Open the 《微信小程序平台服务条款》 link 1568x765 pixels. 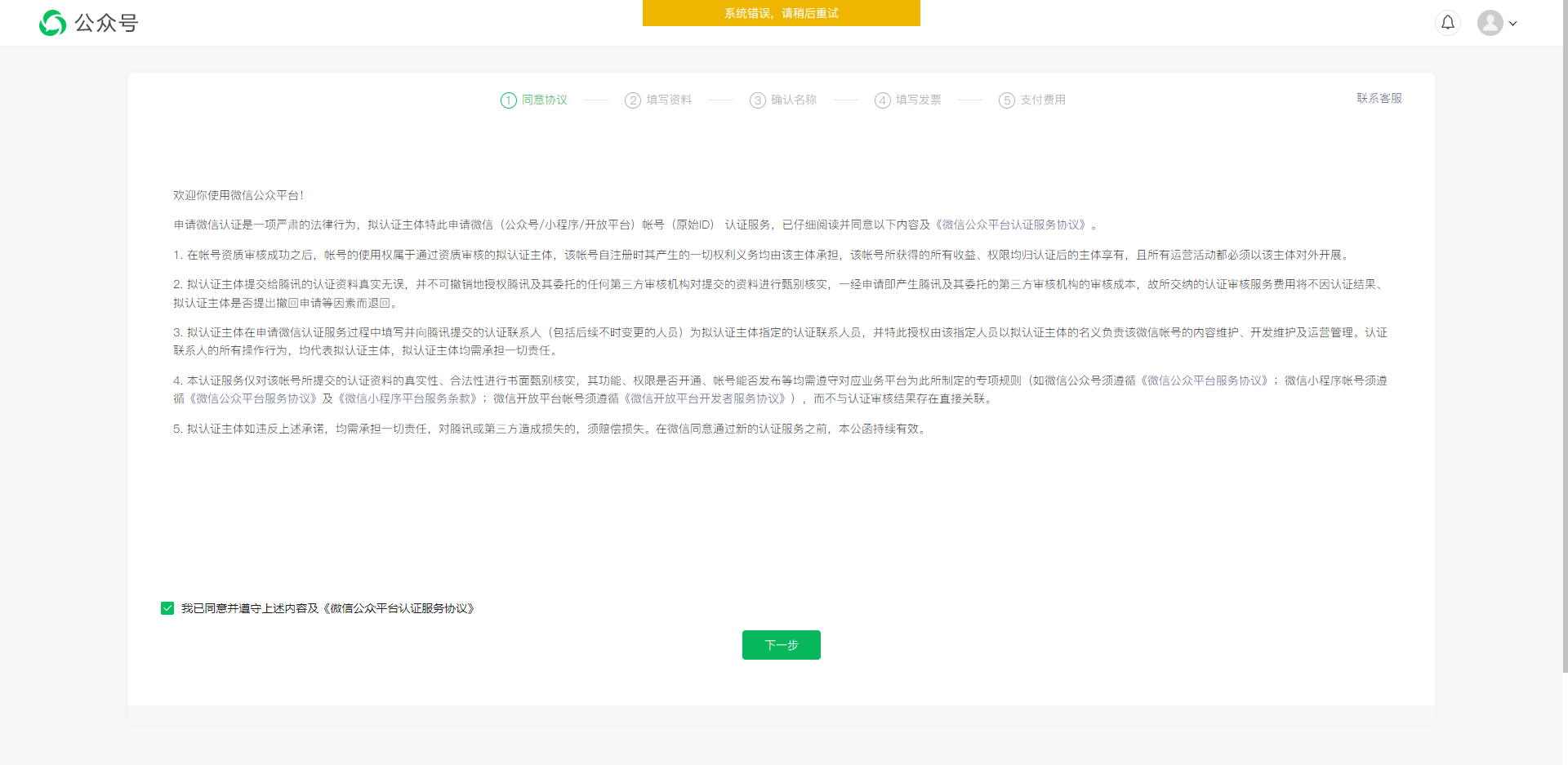(x=407, y=398)
